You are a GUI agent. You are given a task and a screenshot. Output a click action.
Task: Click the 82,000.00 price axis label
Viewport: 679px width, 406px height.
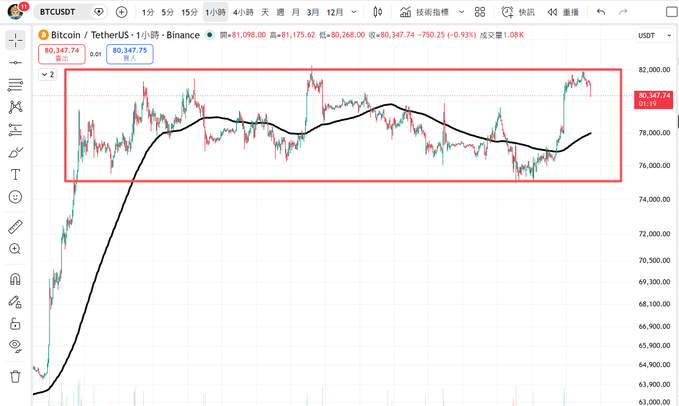(654, 70)
